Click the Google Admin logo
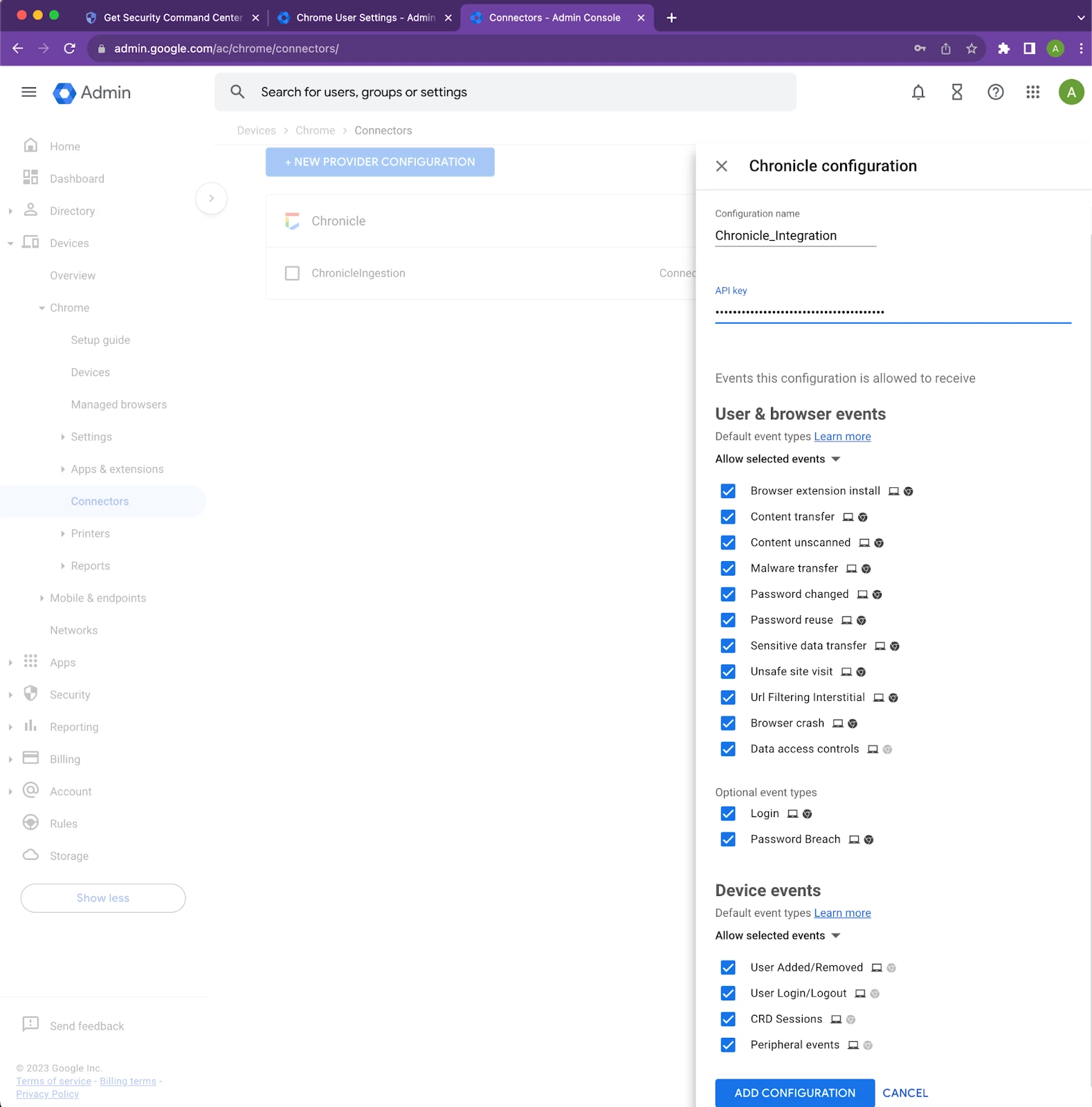Viewport: 1092px width, 1107px height. (91, 93)
